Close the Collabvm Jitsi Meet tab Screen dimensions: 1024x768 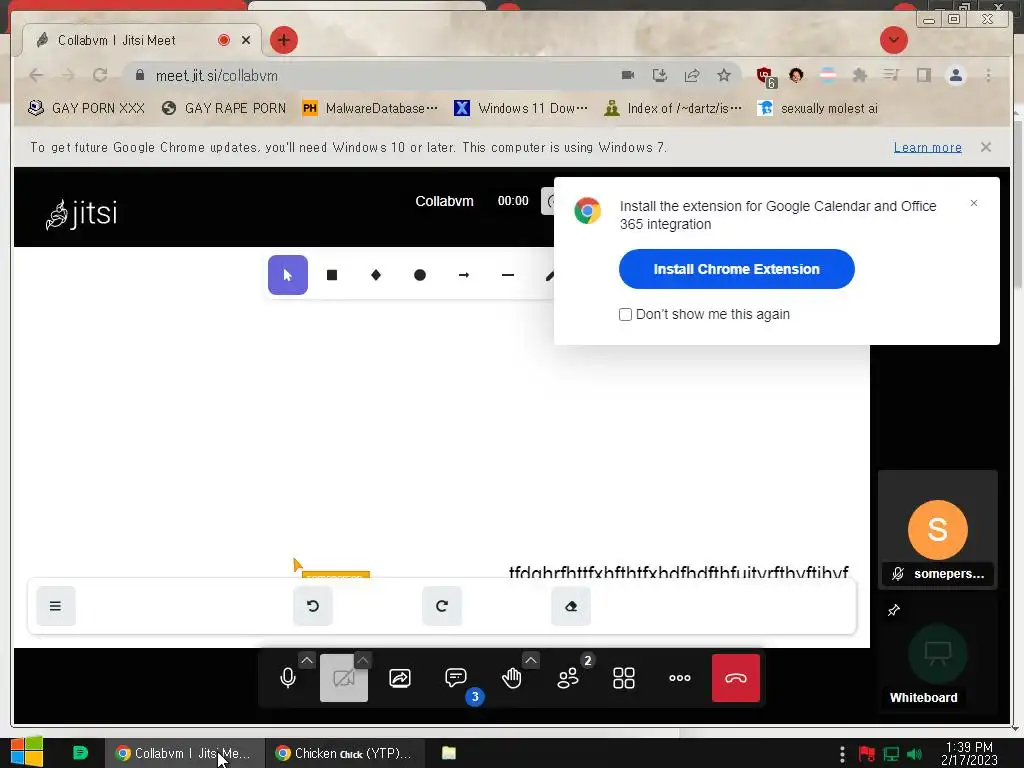246,40
